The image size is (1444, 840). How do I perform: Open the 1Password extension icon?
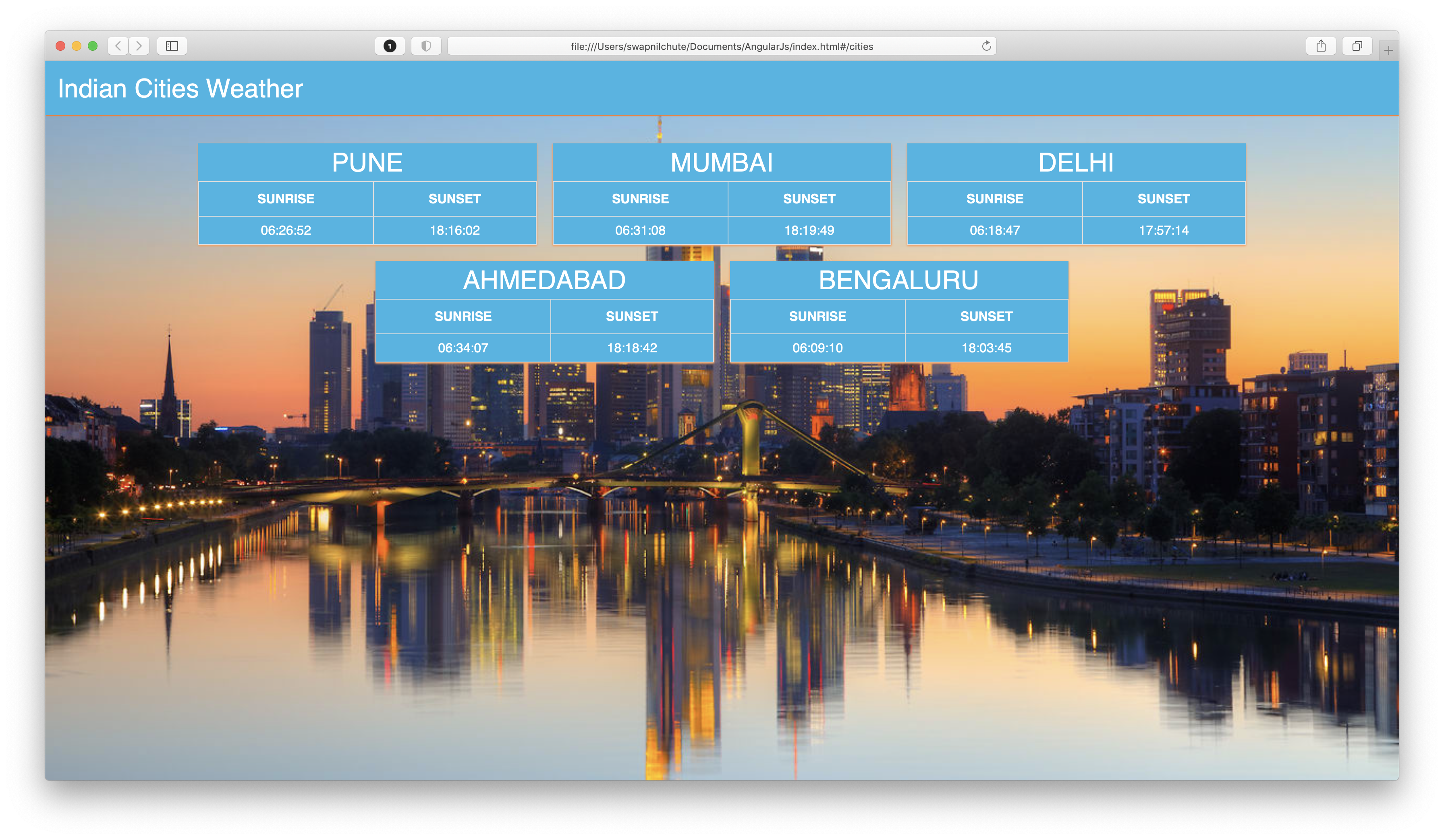coord(390,46)
